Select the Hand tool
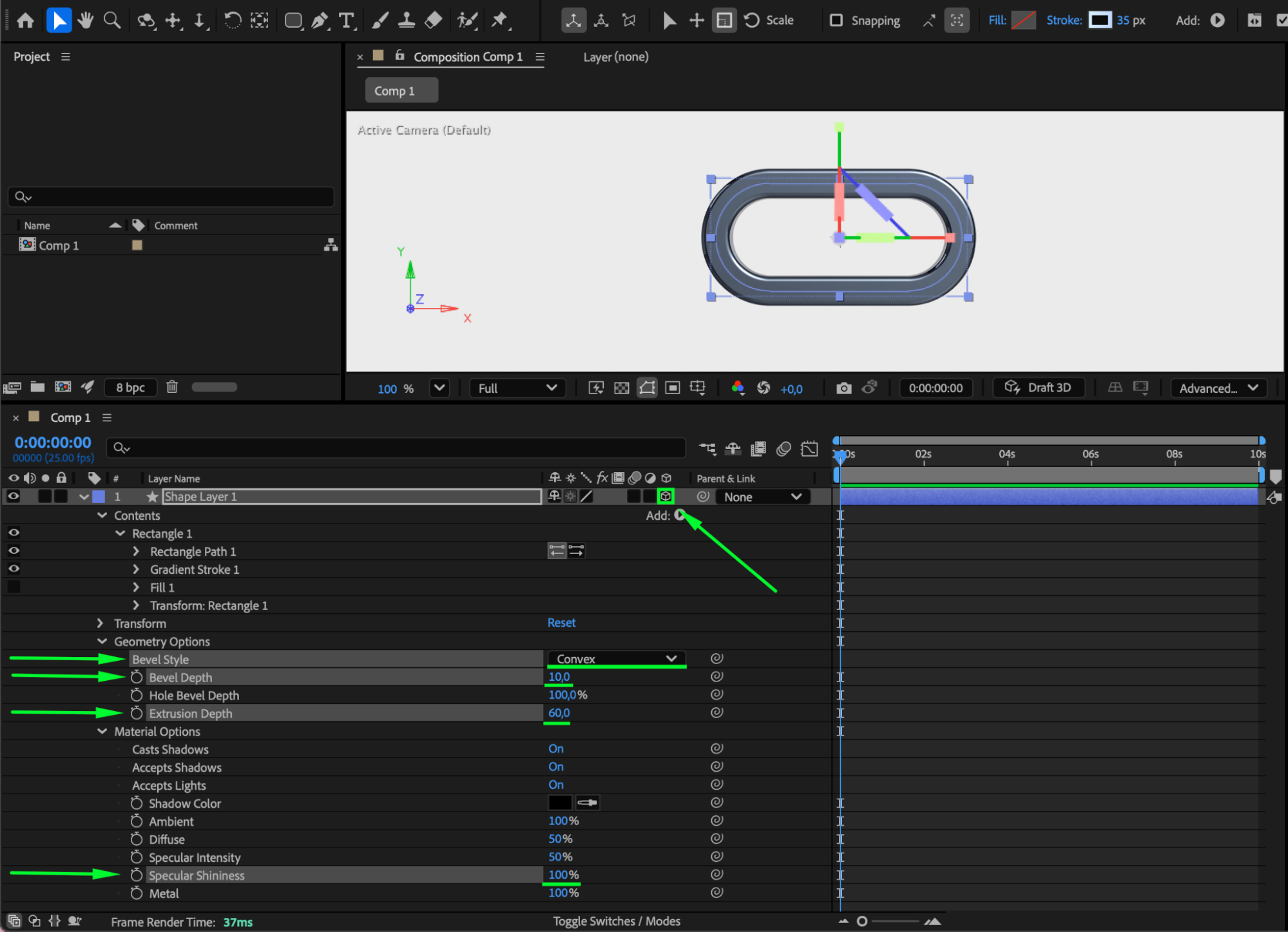 85,21
